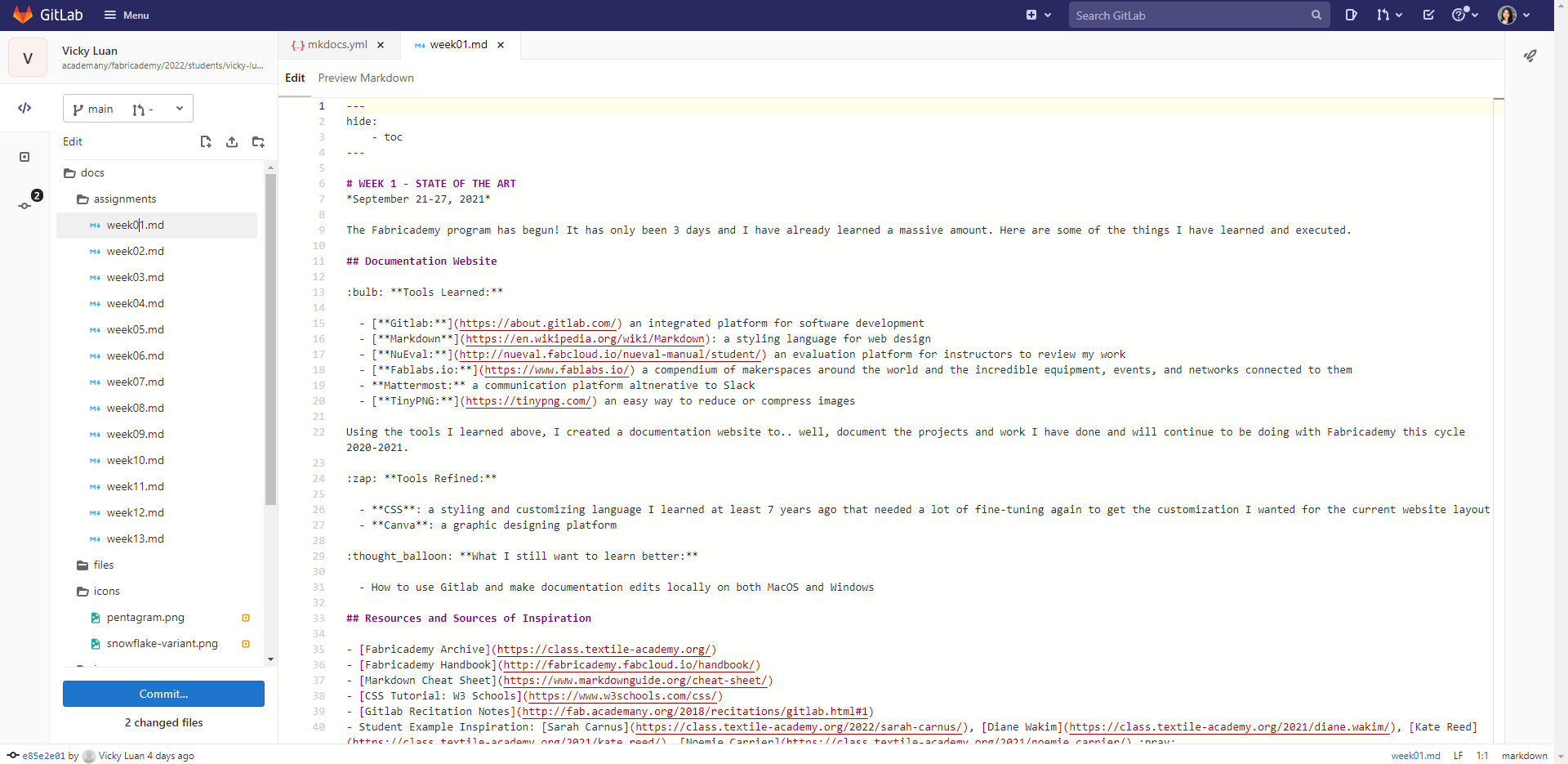Open the GitLab home logo
The image size is (1568, 764).
click(48, 15)
